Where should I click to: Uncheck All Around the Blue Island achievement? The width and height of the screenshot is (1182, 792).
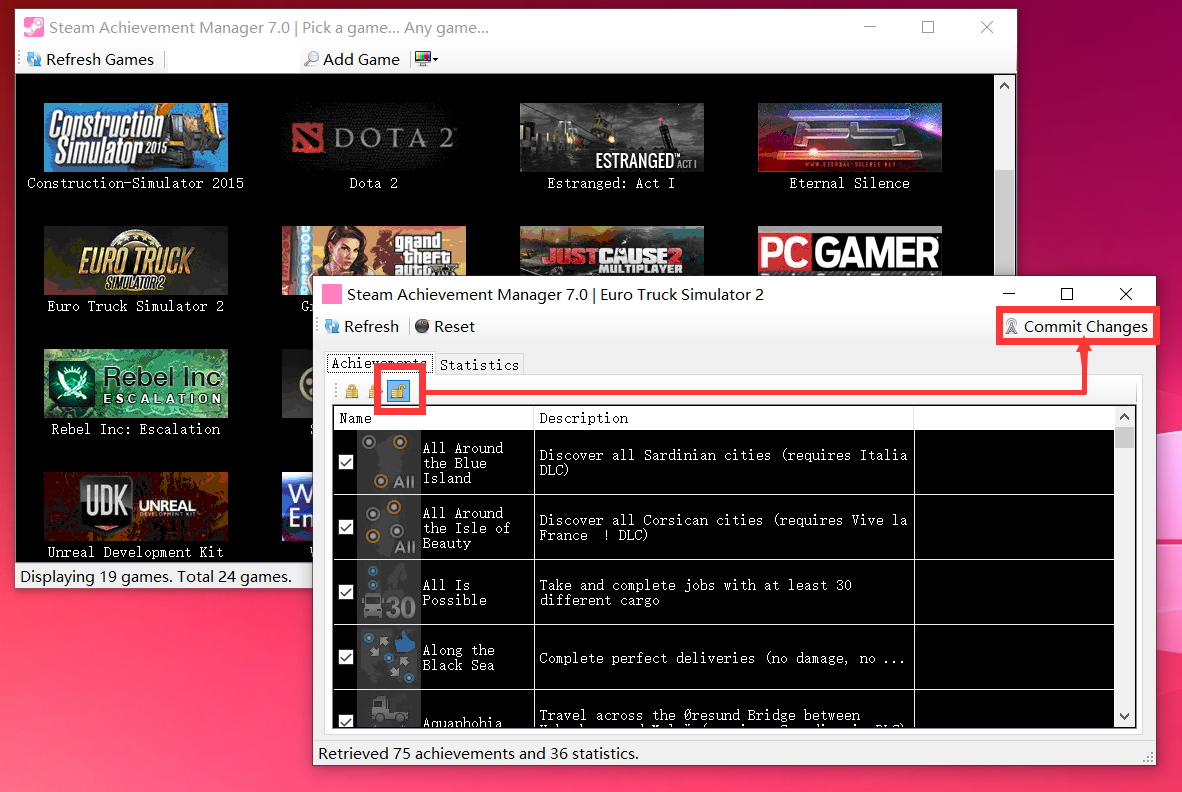pos(346,462)
